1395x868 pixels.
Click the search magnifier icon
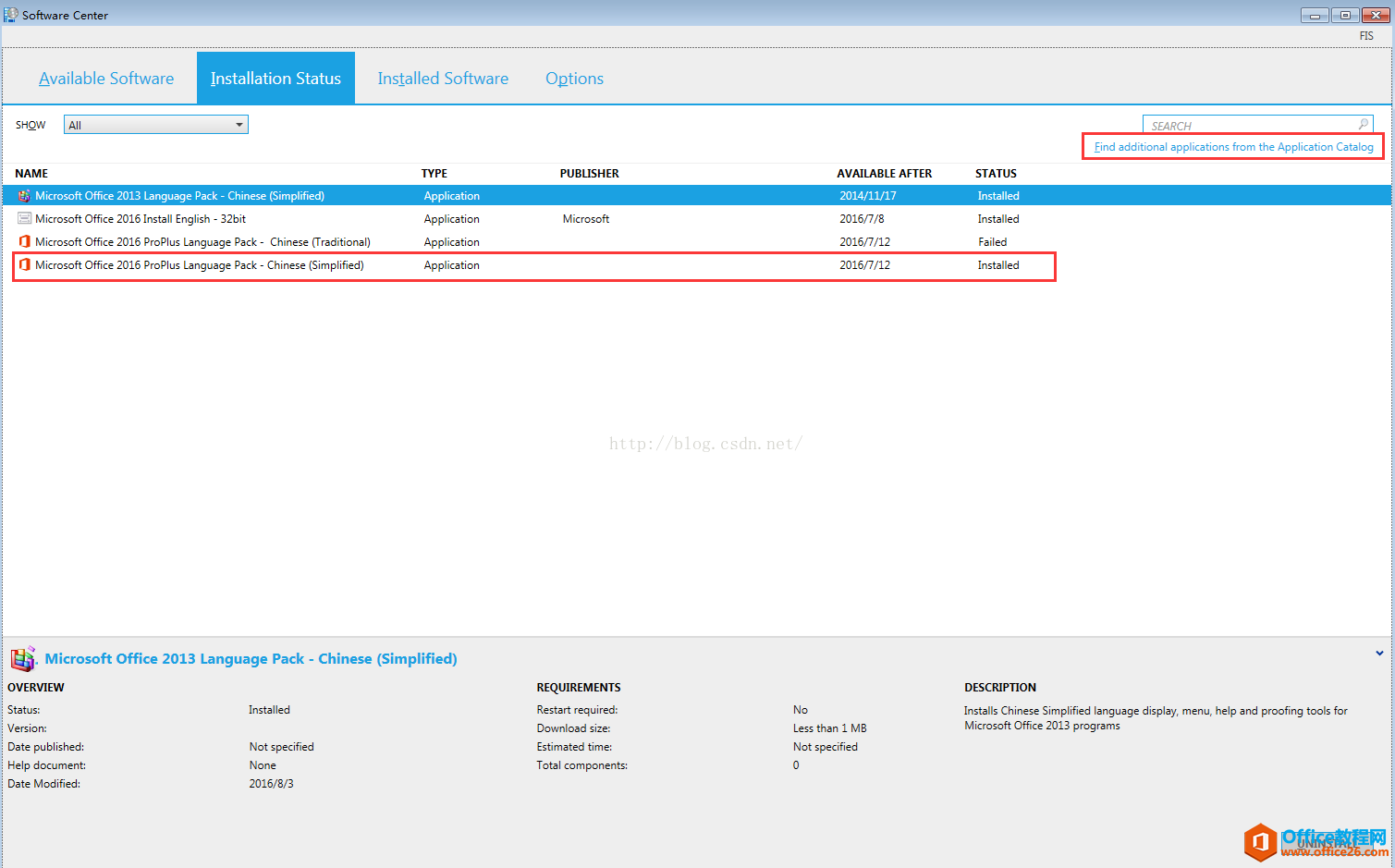(1363, 125)
